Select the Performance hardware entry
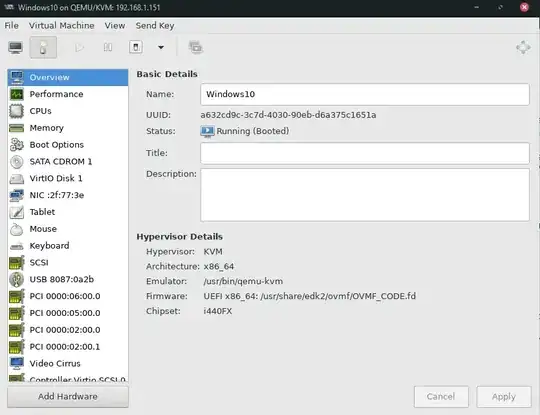 pos(68,94)
